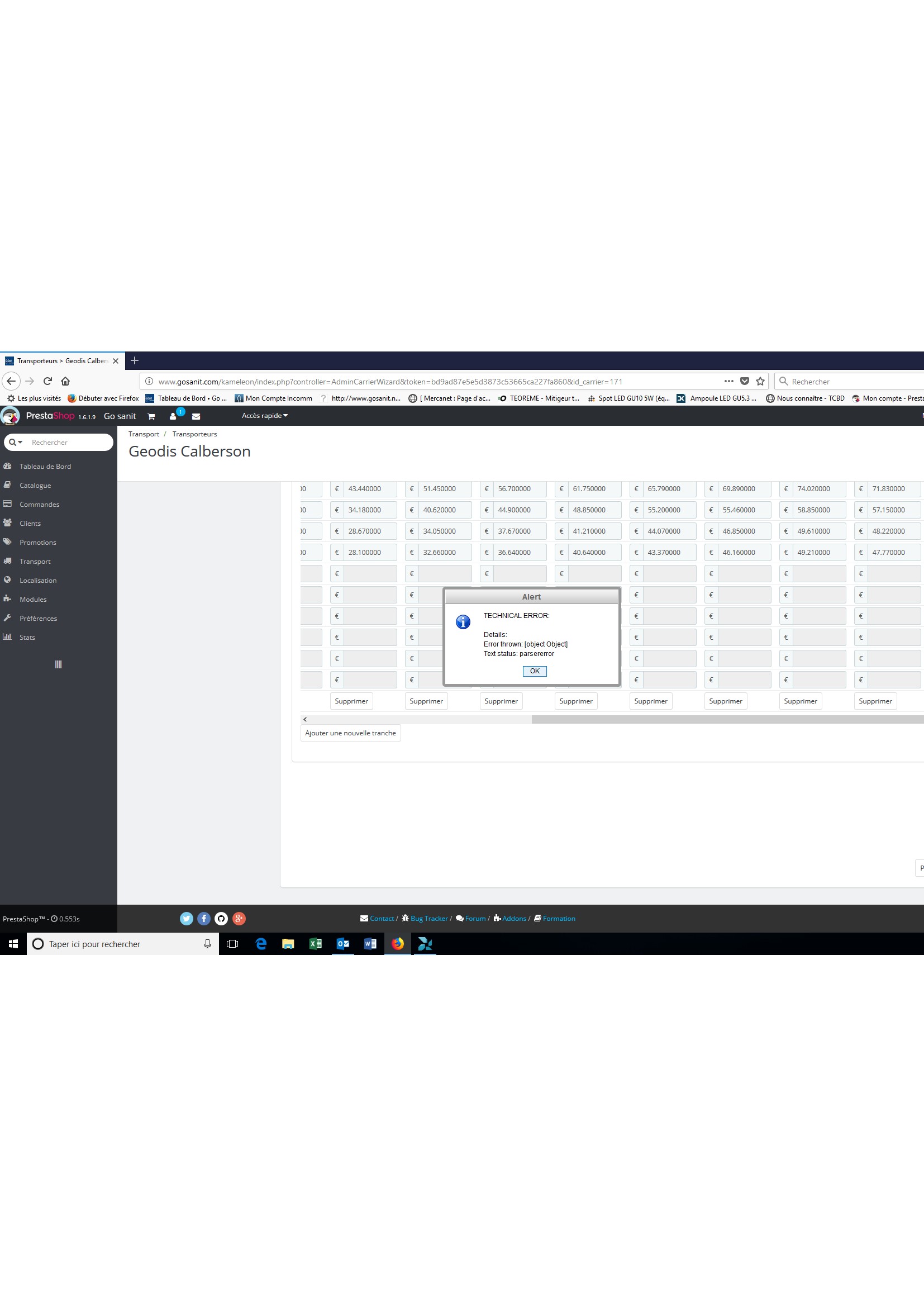
Task: Open the Addons footer link
Action: (x=514, y=918)
